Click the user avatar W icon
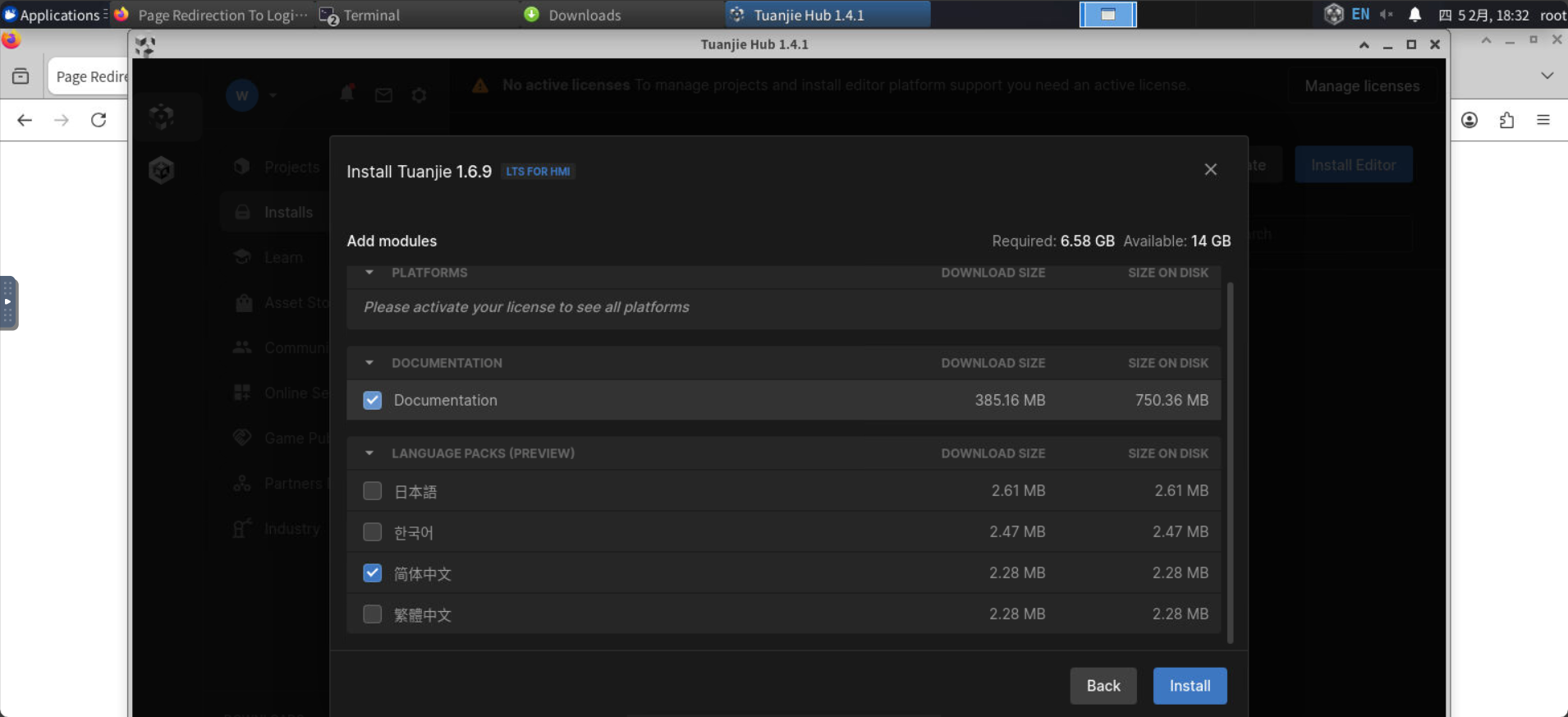The height and width of the screenshot is (717, 1568). [x=242, y=95]
